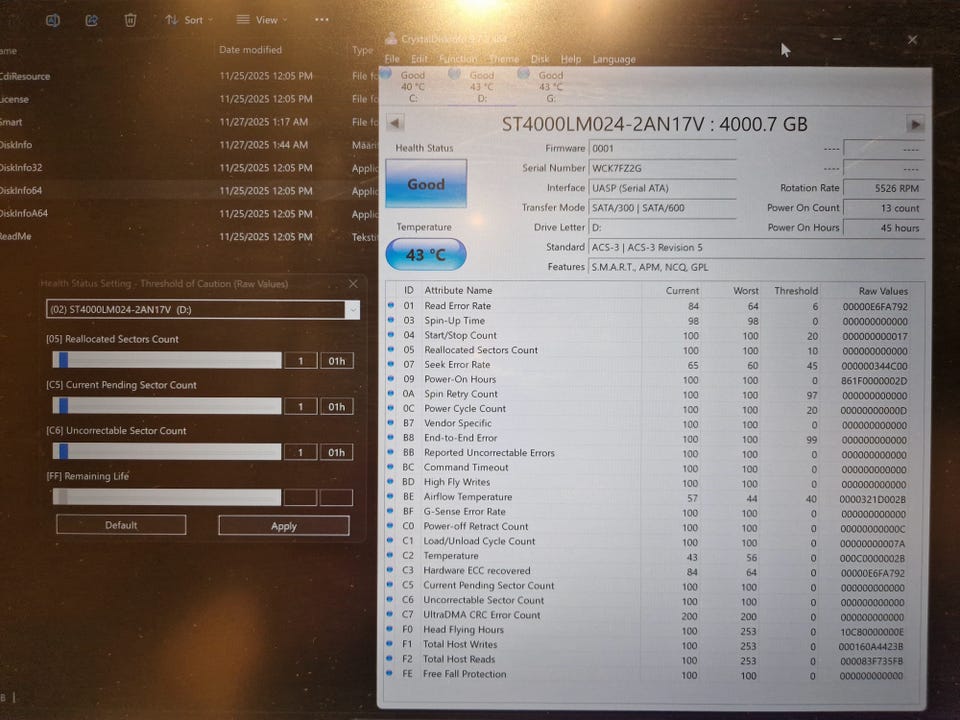Click the Current Pending Sector Count value field

pyautogui.click(x=301, y=407)
